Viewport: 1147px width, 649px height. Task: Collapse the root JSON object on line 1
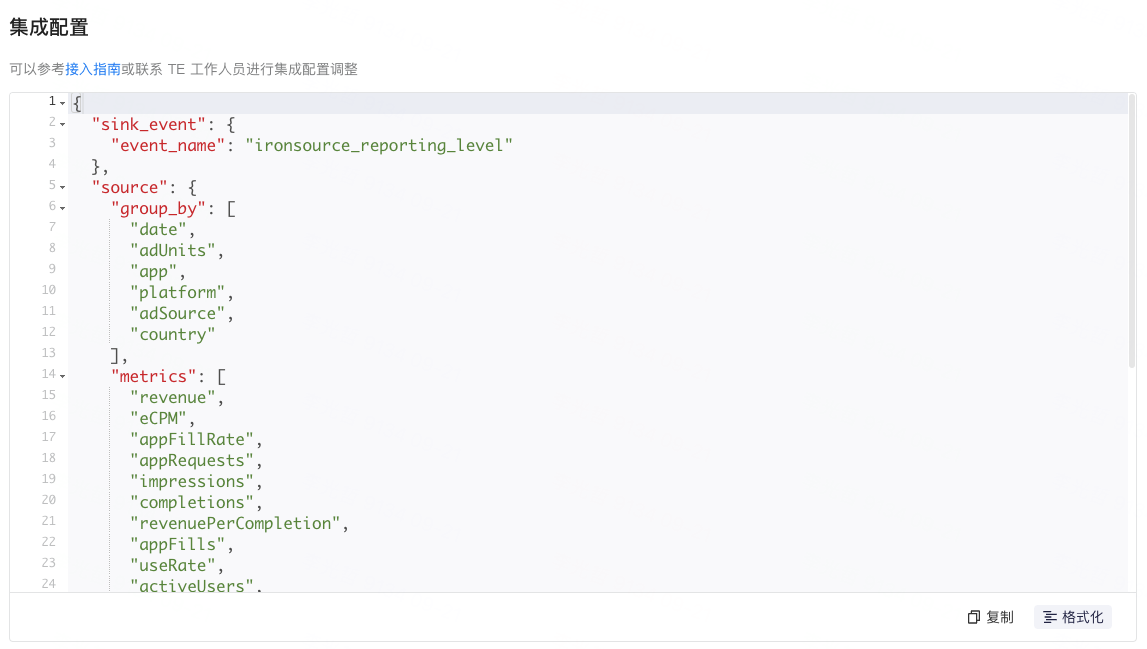[x=62, y=102]
